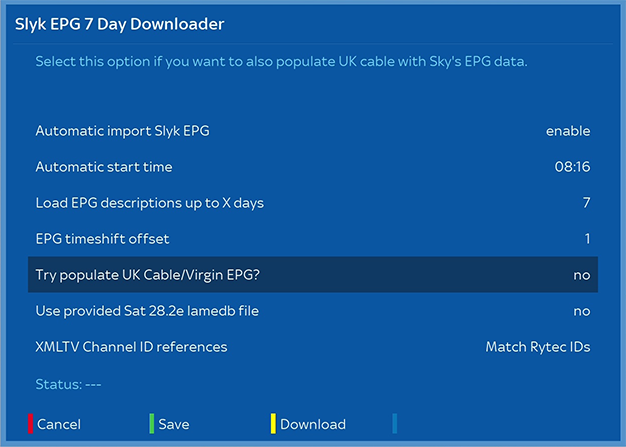Viewport: 626px width, 447px height.
Task: Click the green Save color marker
Action: pyautogui.click(x=152, y=423)
